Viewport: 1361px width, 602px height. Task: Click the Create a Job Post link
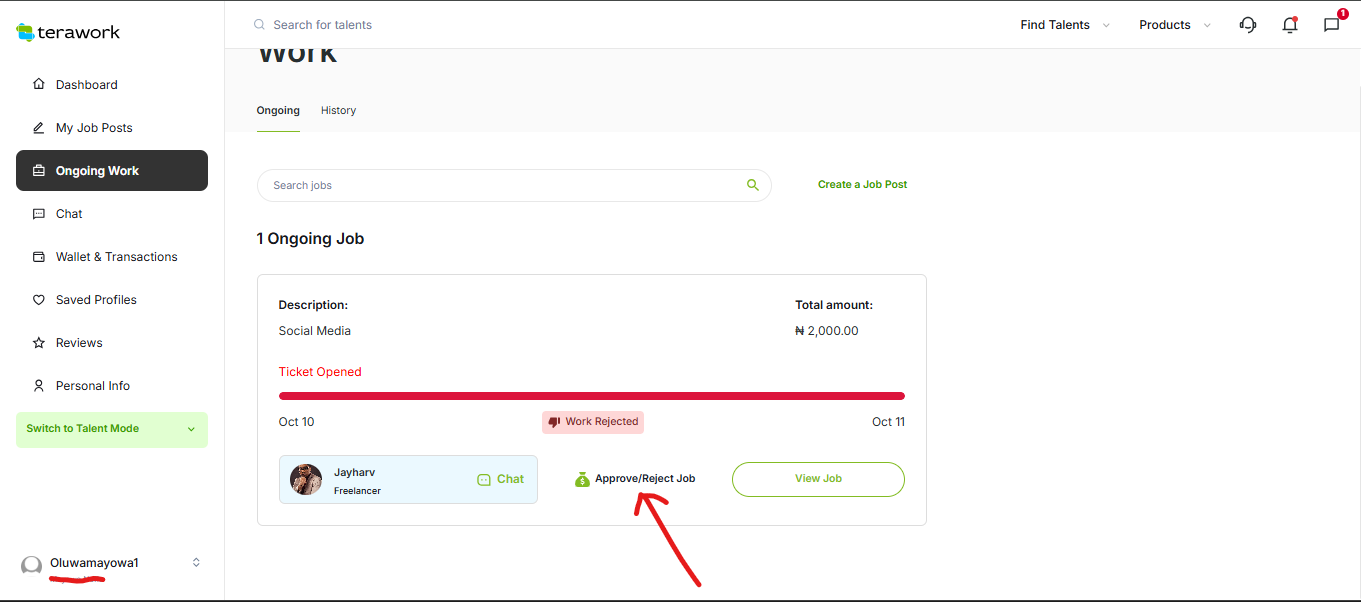862,185
